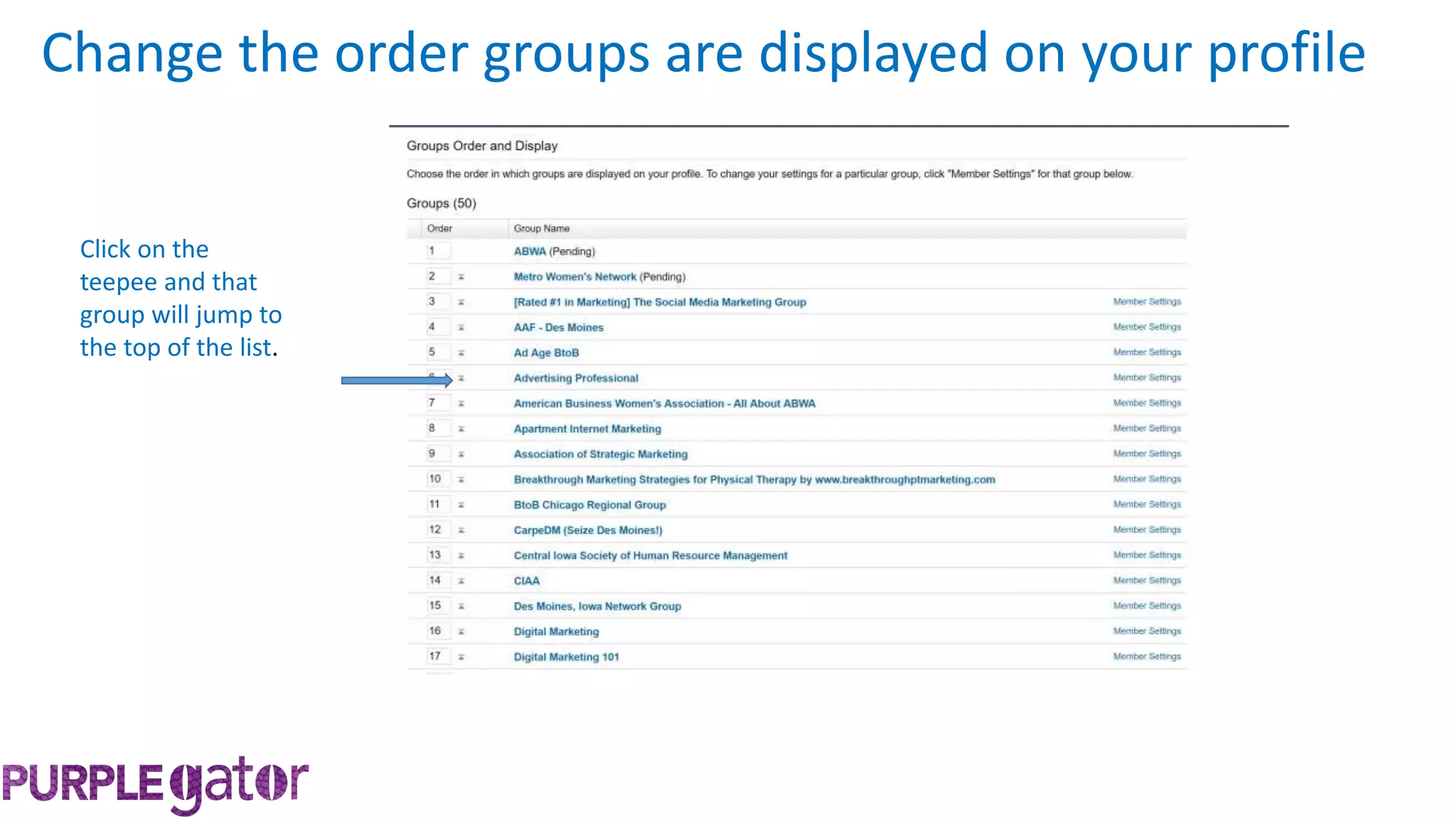
Task: Click order field 12 for CarpeDM
Action: click(x=438, y=530)
